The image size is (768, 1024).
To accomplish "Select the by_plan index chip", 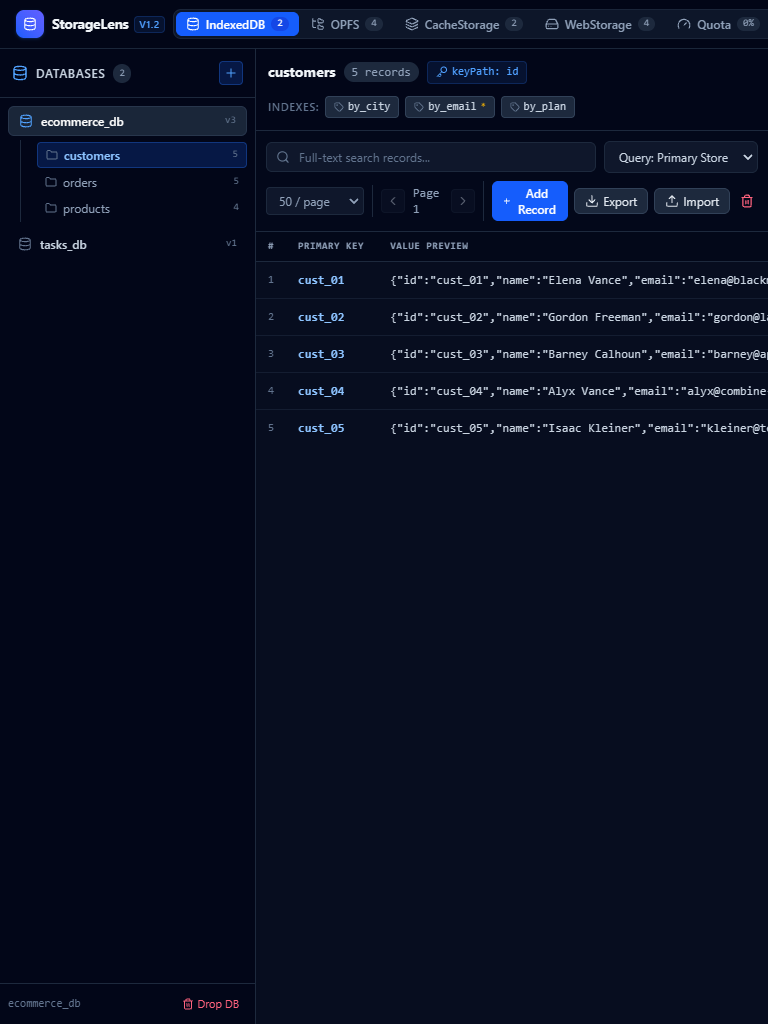I will 537,107.
